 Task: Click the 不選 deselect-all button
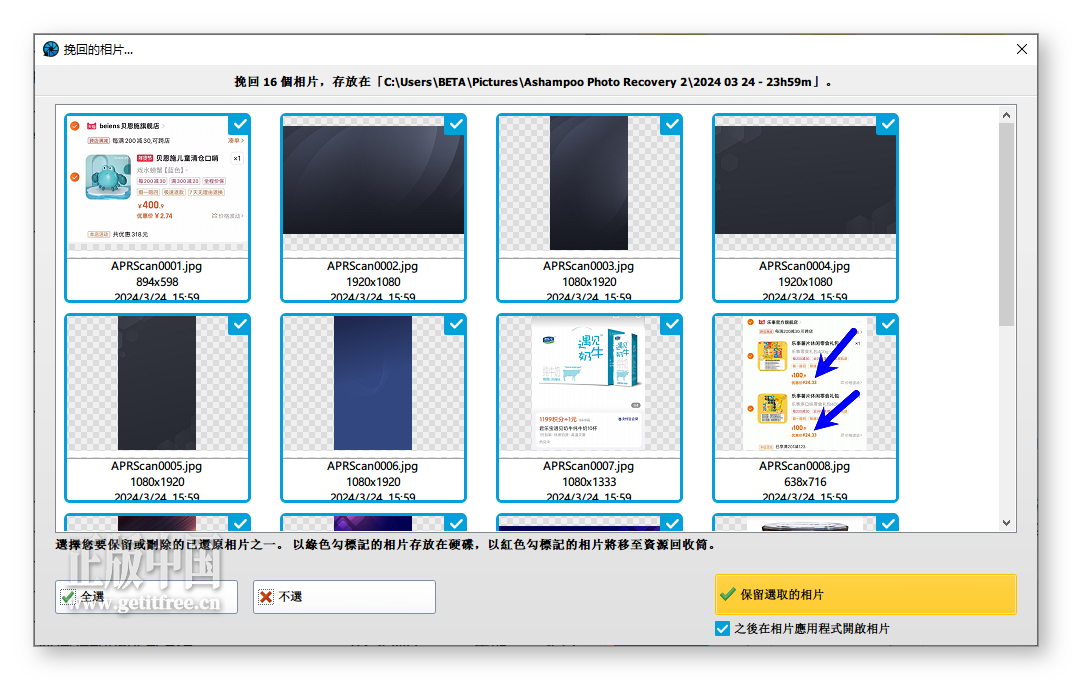[344, 597]
